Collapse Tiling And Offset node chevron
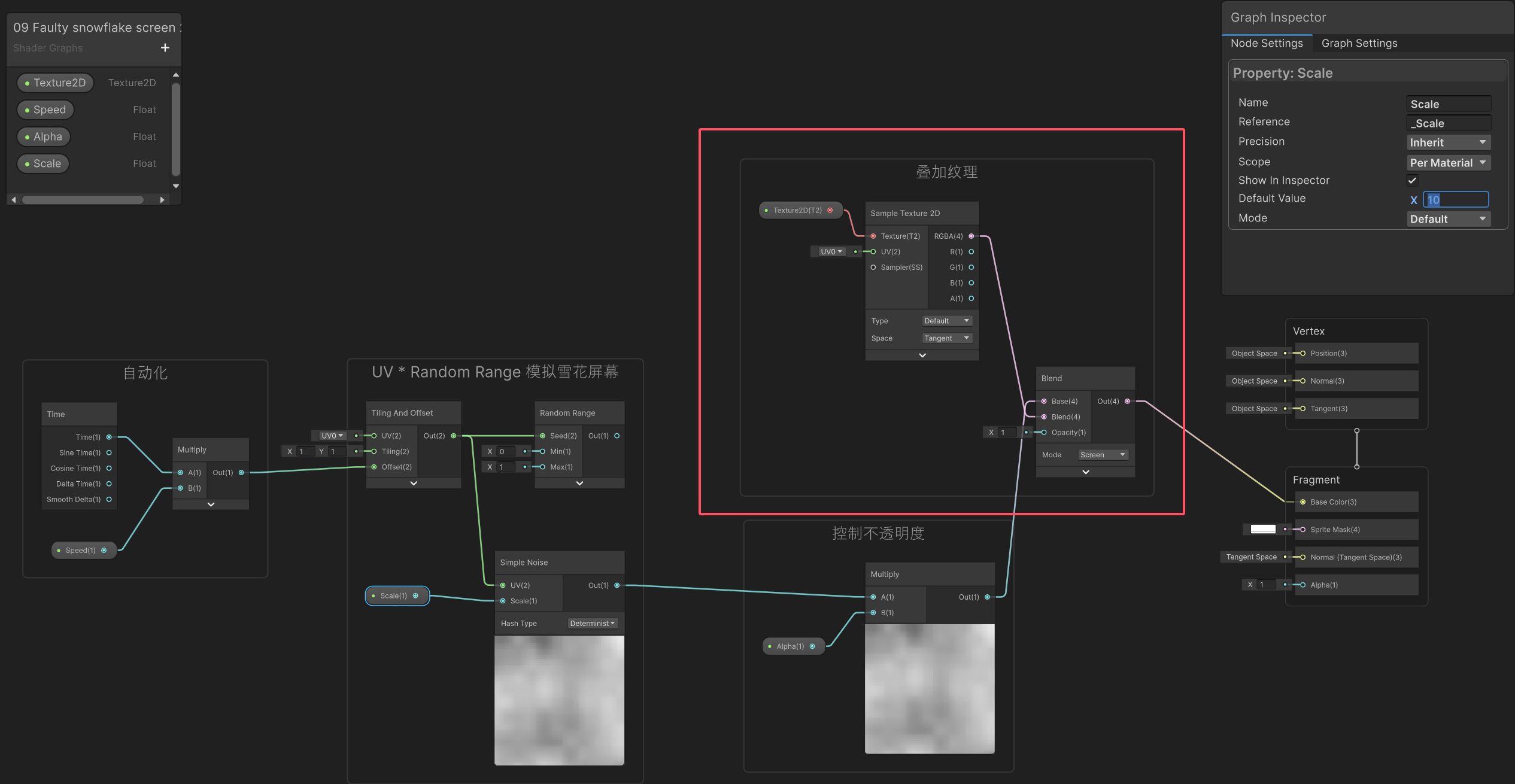This screenshot has height=784, width=1515. (414, 483)
